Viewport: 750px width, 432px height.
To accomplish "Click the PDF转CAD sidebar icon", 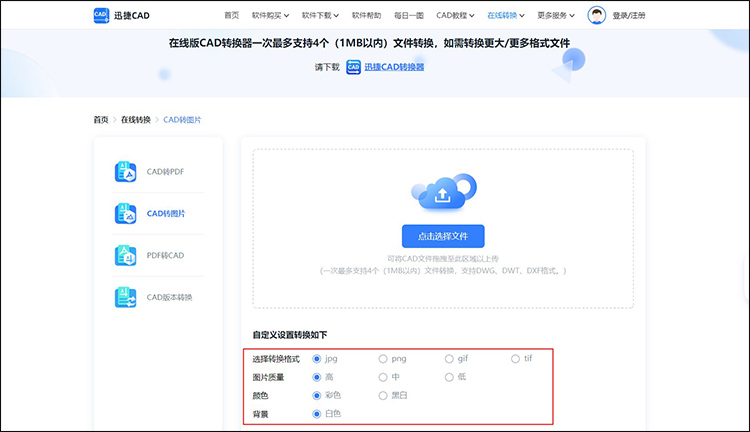I will click(x=125, y=255).
